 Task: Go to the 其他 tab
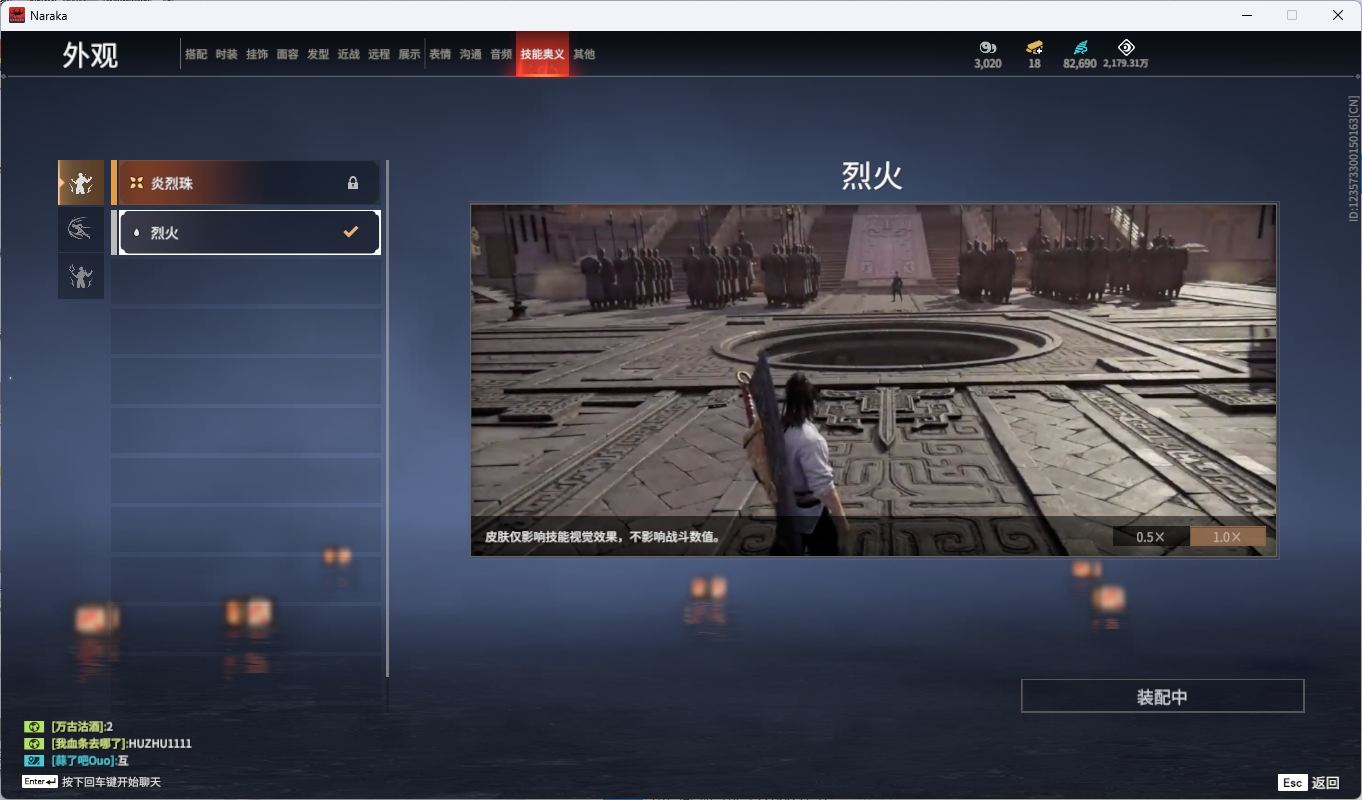click(584, 54)
